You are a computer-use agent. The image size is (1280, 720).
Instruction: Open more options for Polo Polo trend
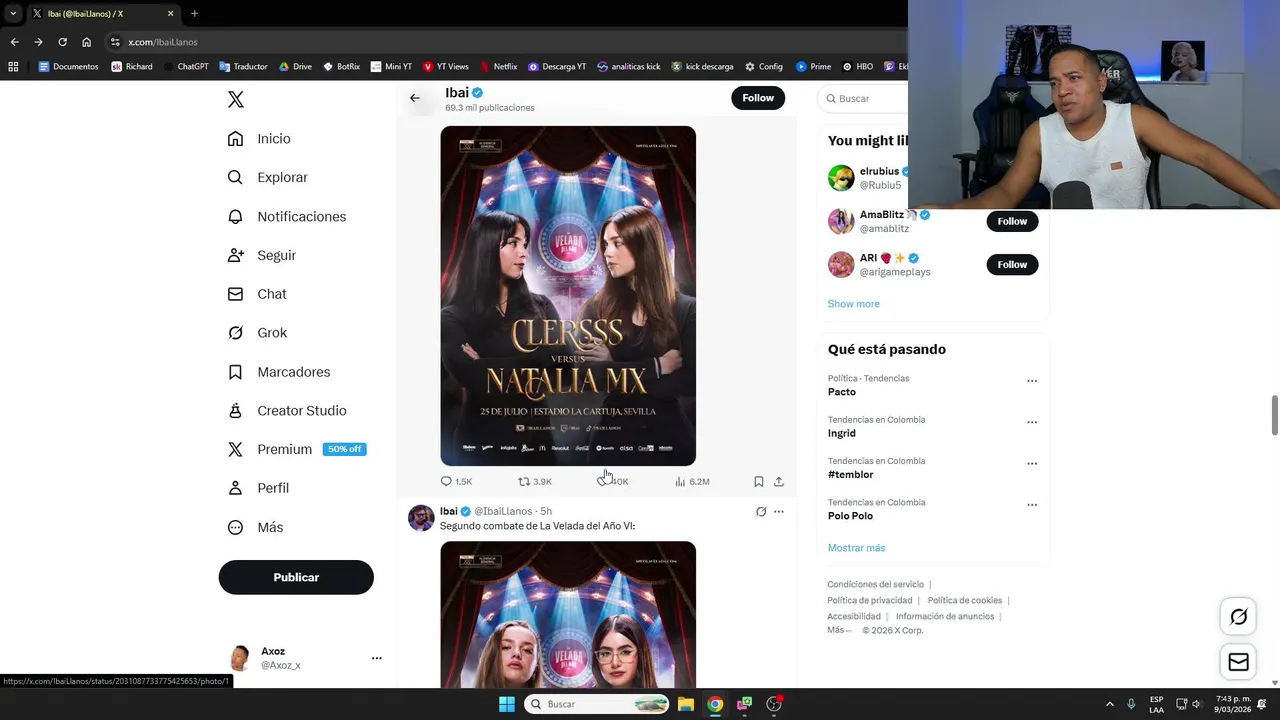(1032, 505)
